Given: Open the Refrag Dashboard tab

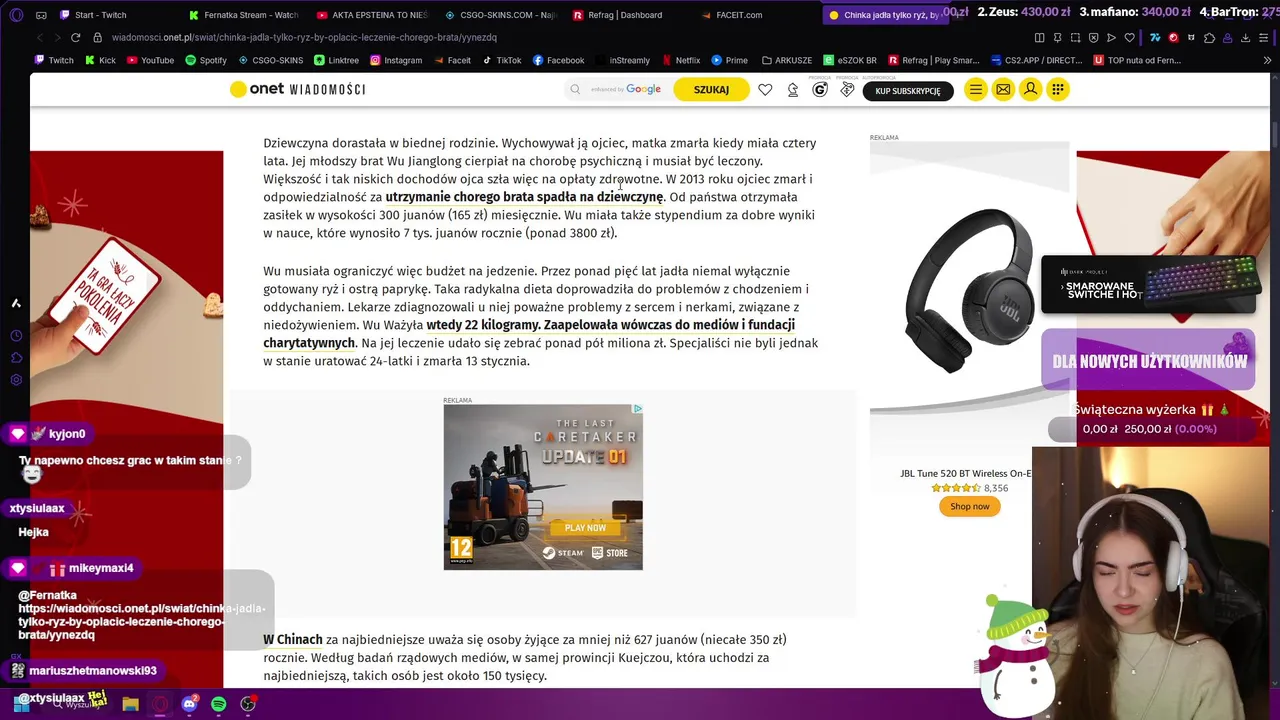Looking at the screenshot, I should click(x=627, y=15).
